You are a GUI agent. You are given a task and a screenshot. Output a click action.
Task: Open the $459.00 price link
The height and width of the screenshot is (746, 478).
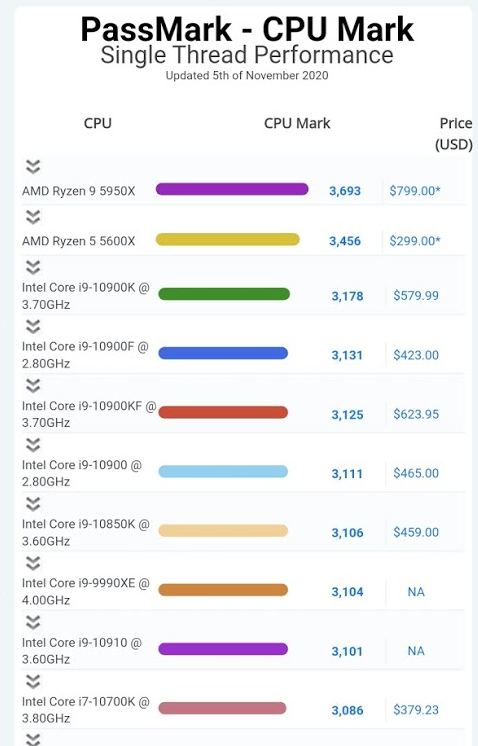click(416, 532)
